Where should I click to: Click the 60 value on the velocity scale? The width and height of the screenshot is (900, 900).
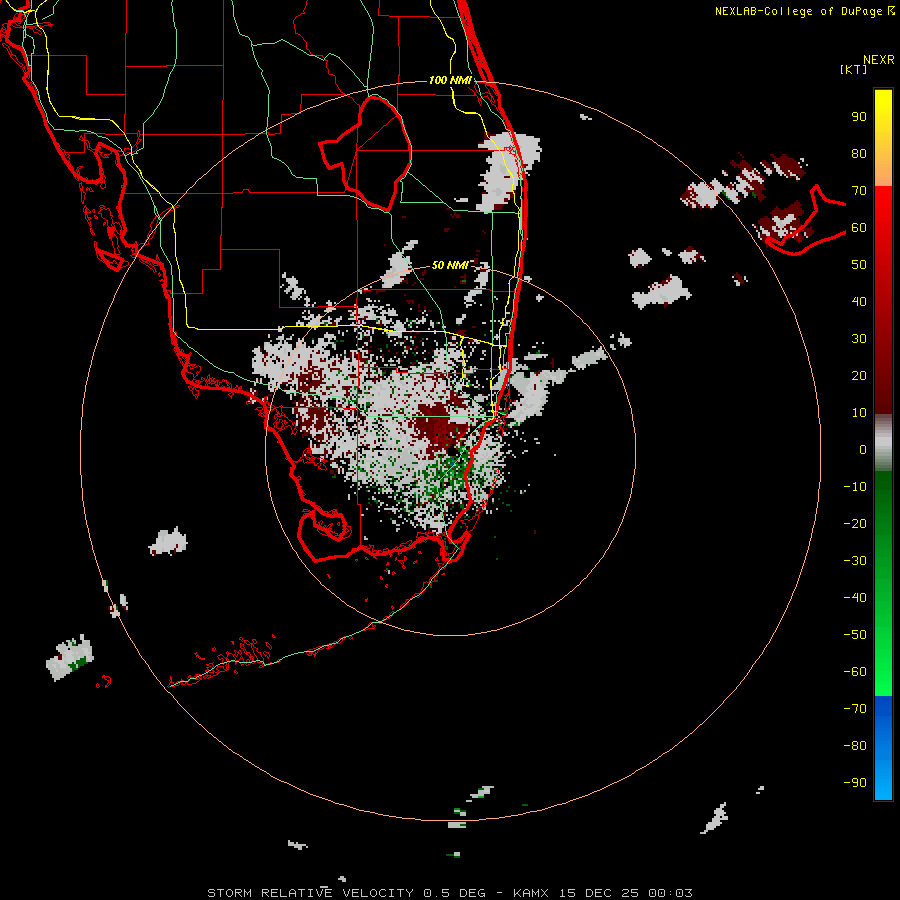click(x=859, y=228)
